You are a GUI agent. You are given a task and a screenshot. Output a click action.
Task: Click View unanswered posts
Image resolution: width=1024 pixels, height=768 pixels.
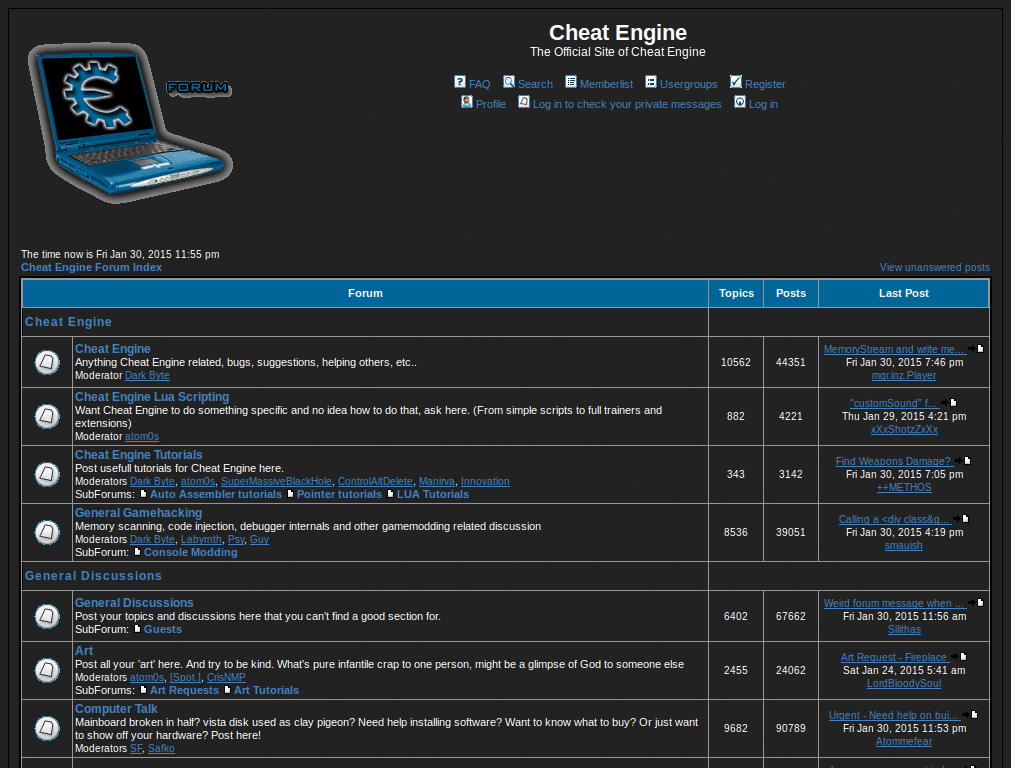[x=934, y=267]
